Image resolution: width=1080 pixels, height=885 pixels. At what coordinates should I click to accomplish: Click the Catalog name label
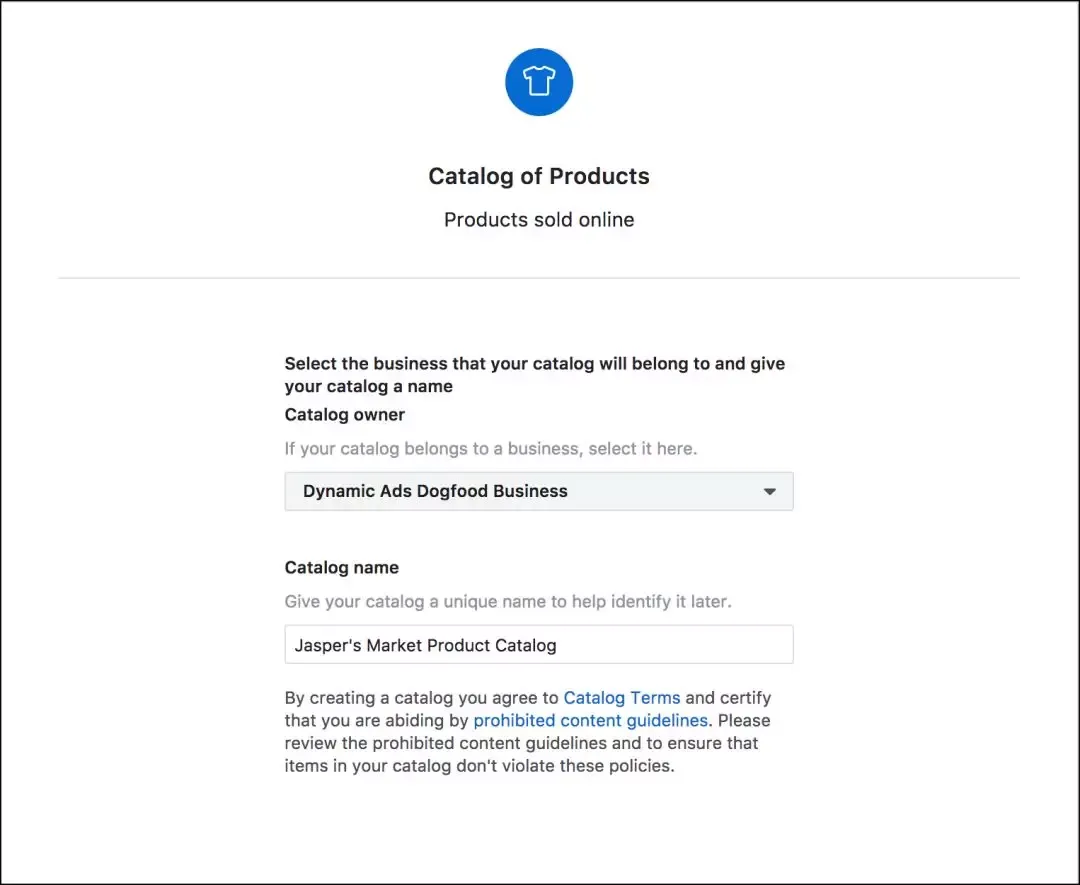(342, 567)
